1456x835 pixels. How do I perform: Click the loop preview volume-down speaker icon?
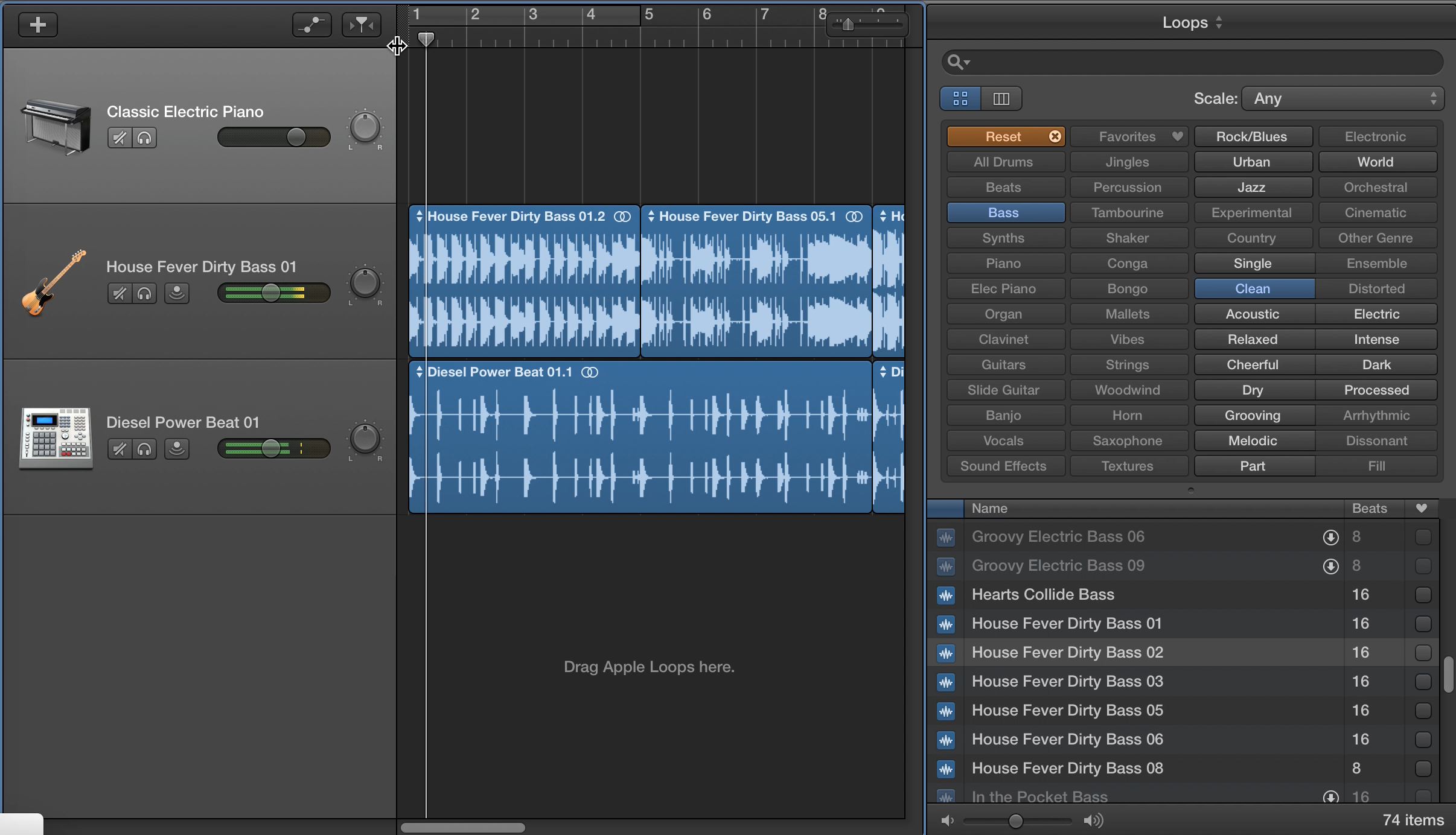948,821
